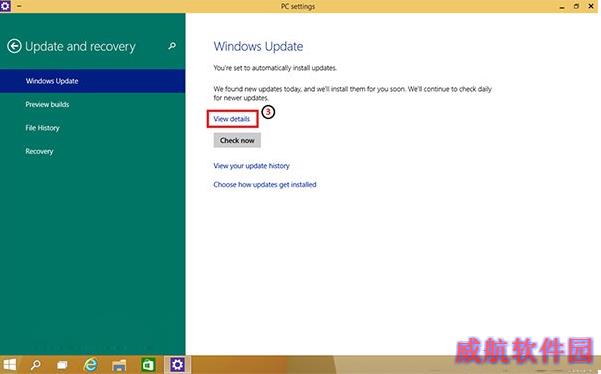Click the back arrow beside Update and recovery
601x374 pixels.
pyautogui.click(x=14, y=46)
